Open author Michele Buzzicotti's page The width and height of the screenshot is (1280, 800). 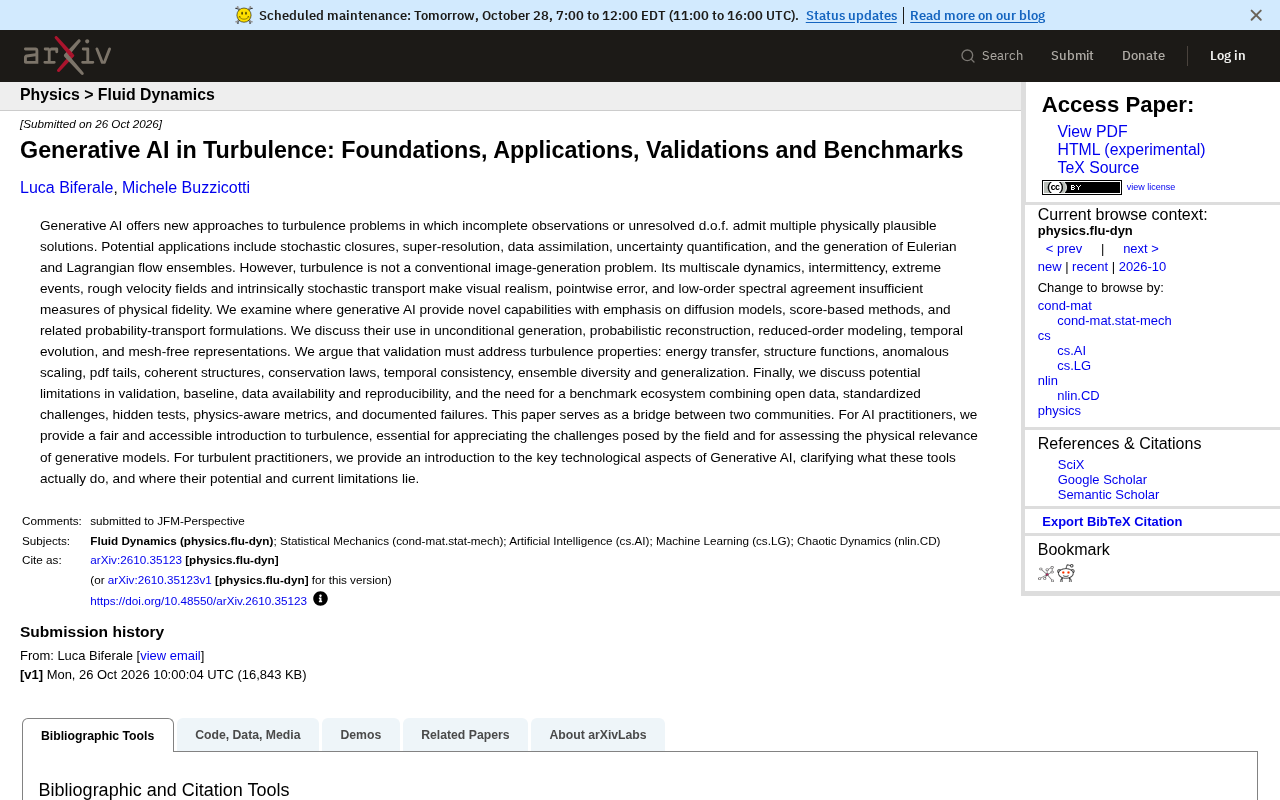[186, 187]
